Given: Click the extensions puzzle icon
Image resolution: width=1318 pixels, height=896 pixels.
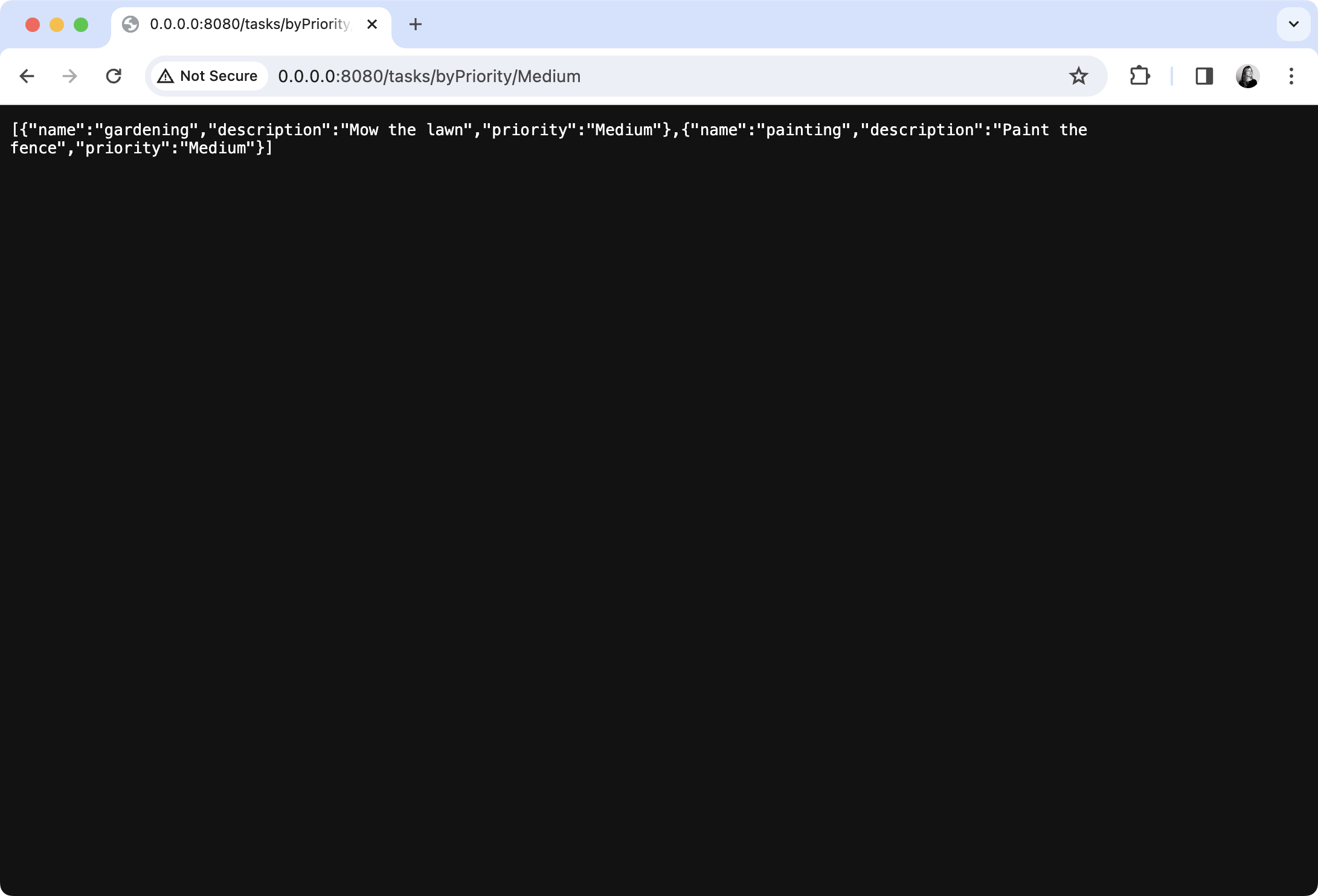Looking at the screenshot, I should pos(1140,76).
